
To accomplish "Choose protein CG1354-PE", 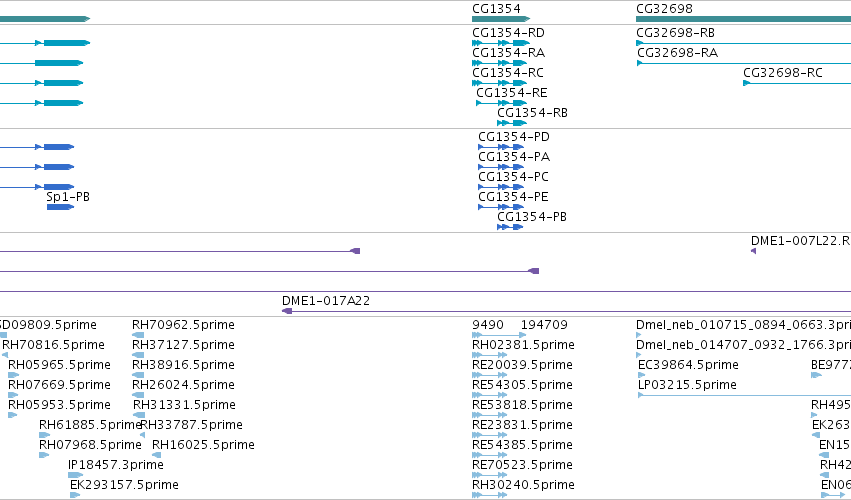I will (x=513, y=197).
